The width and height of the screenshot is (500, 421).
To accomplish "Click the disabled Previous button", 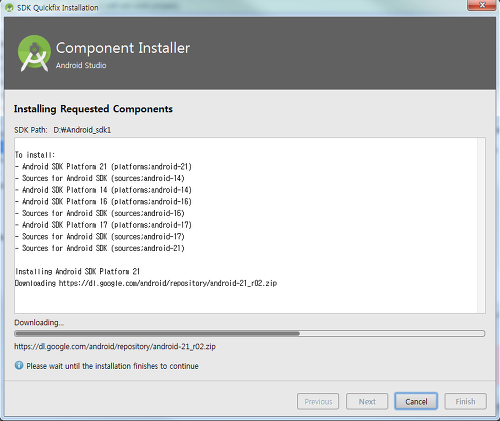I will (x=318, y=401).
